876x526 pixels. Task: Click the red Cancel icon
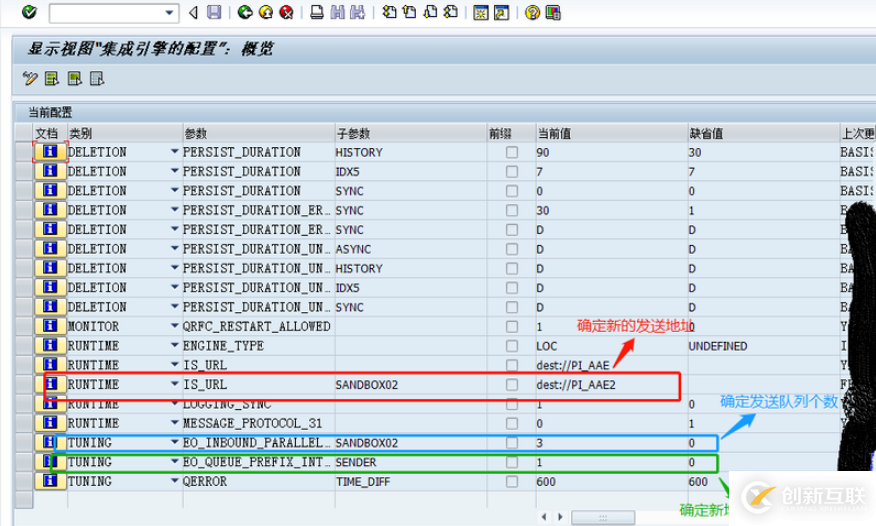287,12
